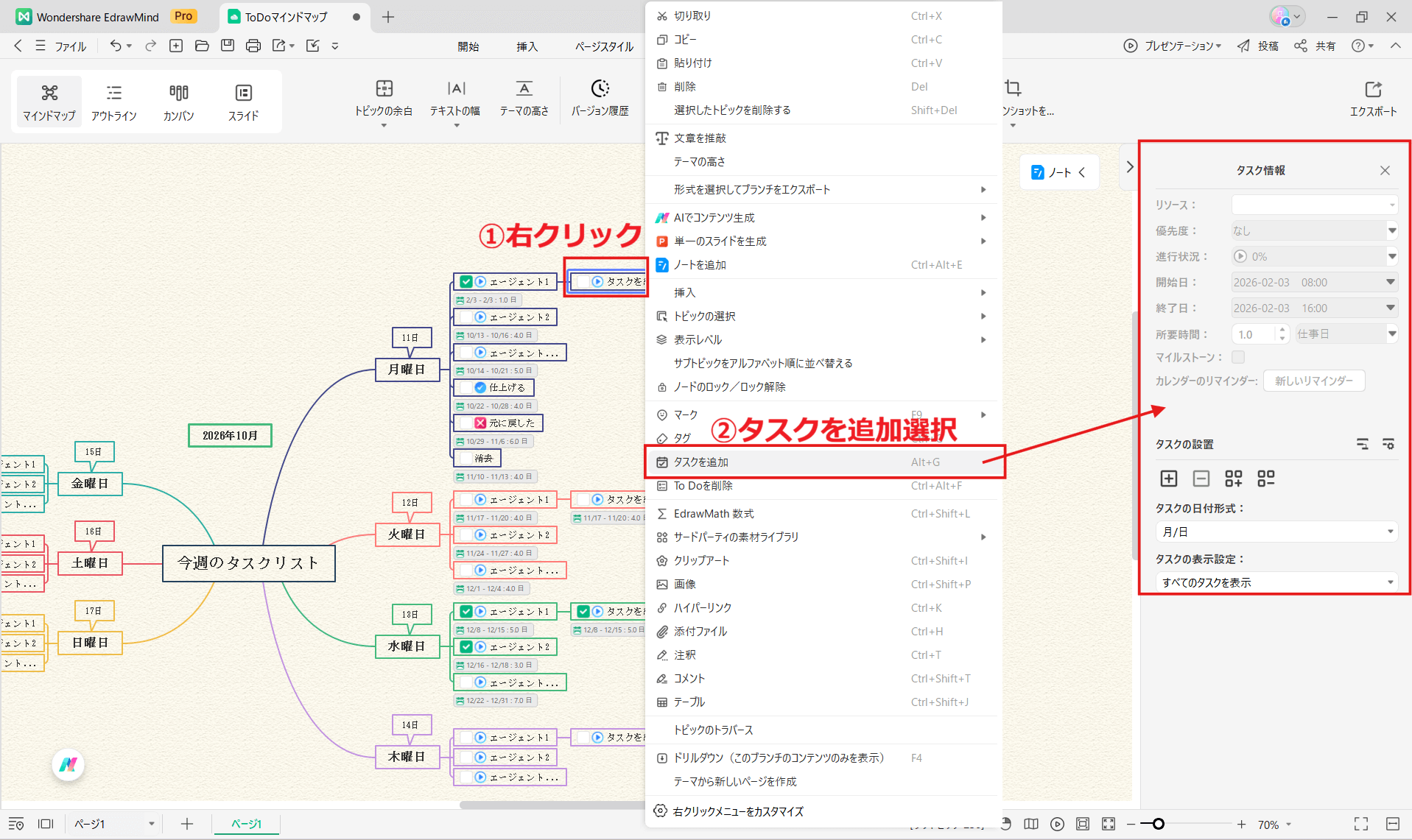The height and width of the screenshot is (840, 1412).
Task: Expand the タスクの日付形式 月/日 dropdown
Action: click(1276, 532)
